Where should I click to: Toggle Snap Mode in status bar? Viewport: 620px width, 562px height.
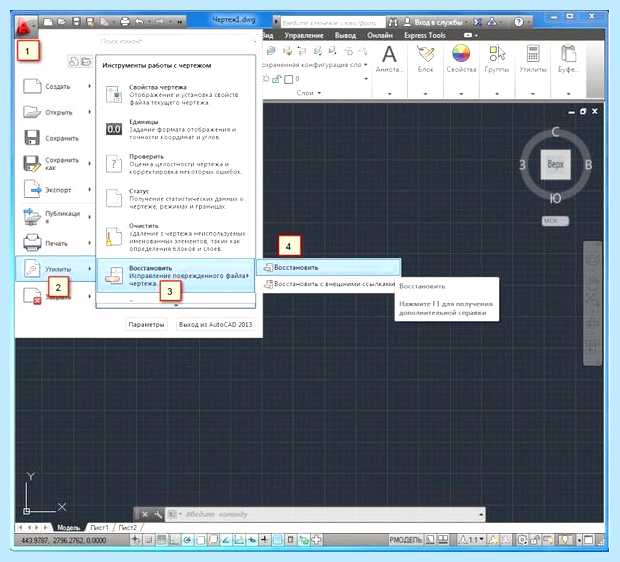(x=148, y=539)
